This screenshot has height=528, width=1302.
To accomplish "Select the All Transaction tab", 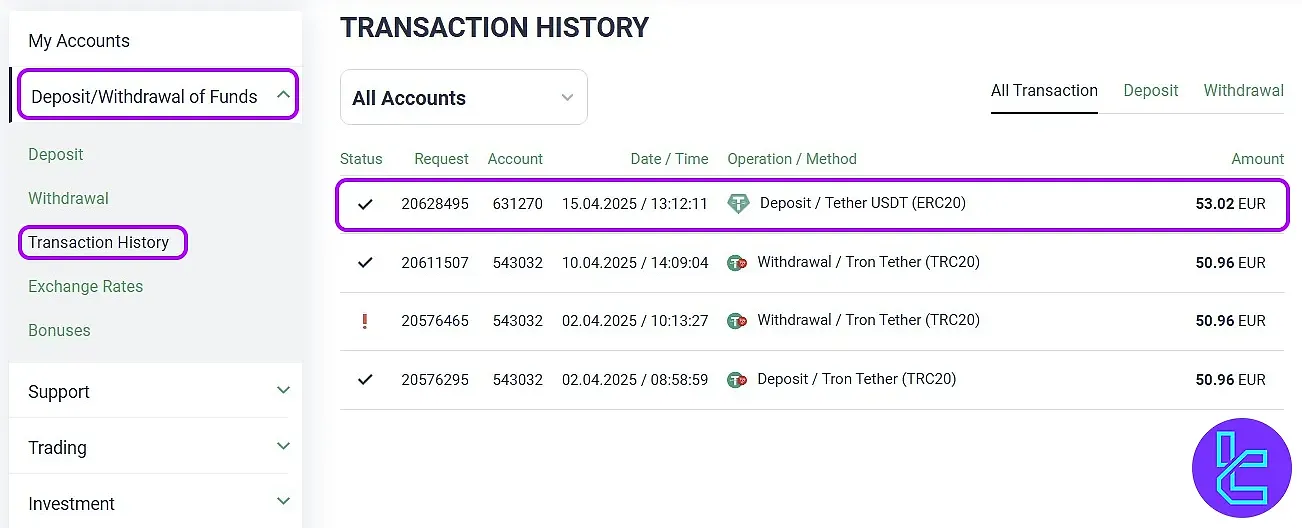I will [1044, 90].
